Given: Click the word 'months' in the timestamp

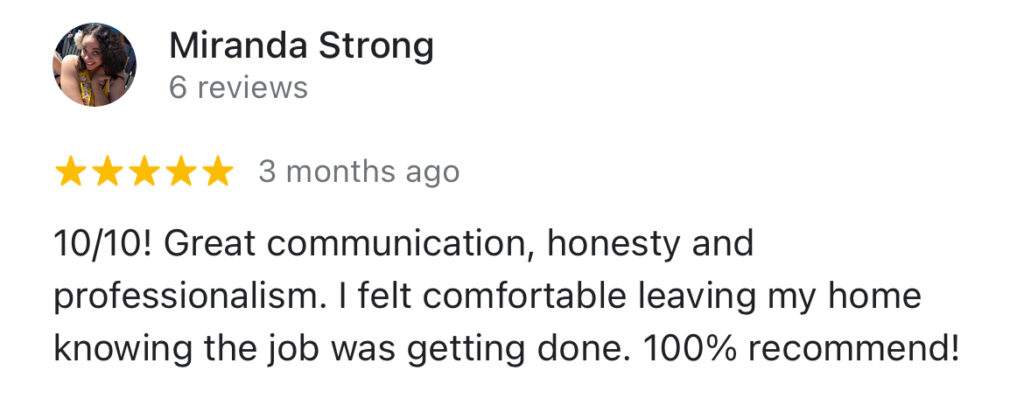Looking at the screenshot, I should (343, 173).
